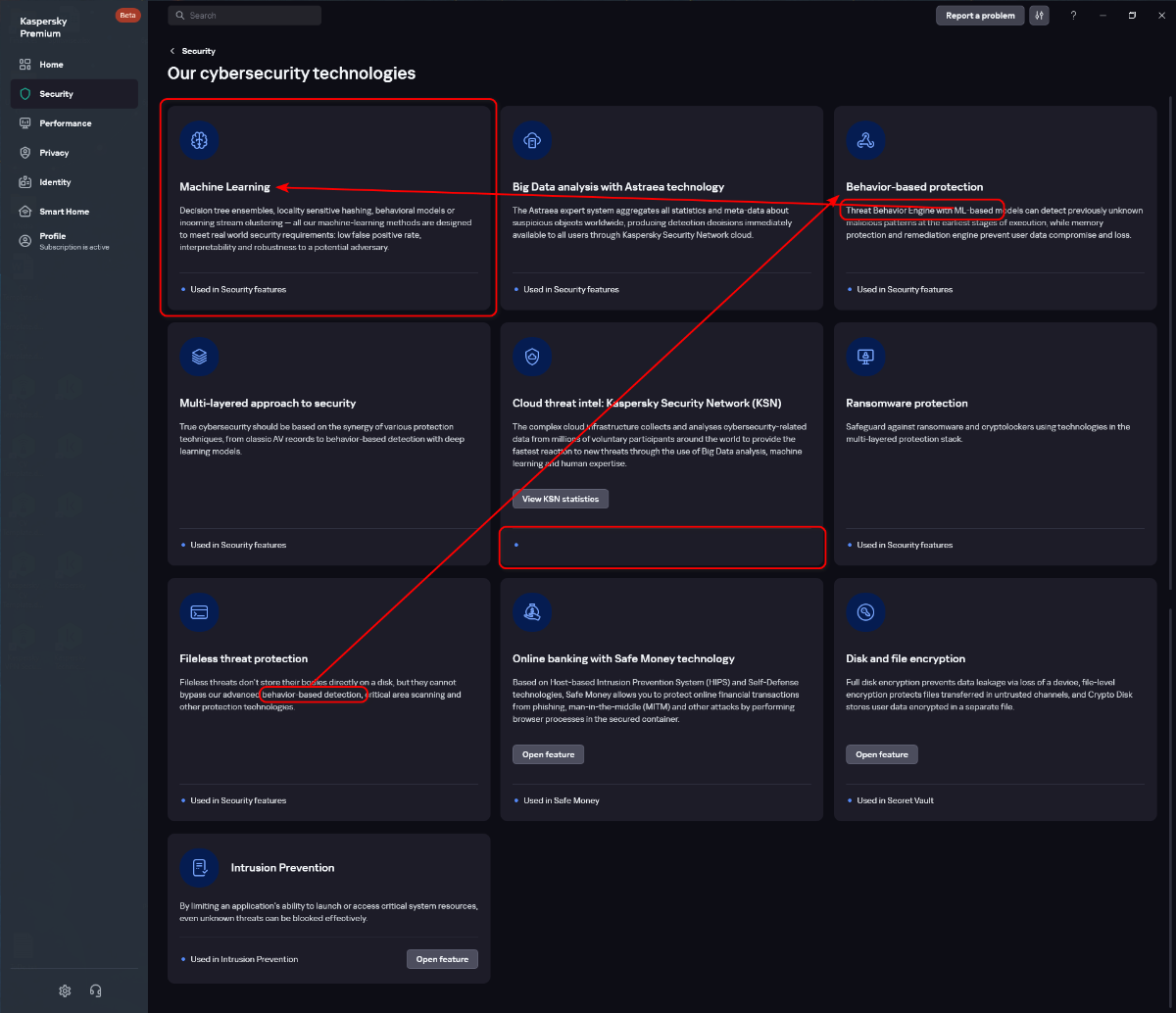The image size is (1176, 1013).
Task: Click the Disk and file encryption title
Action: click(906, 659)
